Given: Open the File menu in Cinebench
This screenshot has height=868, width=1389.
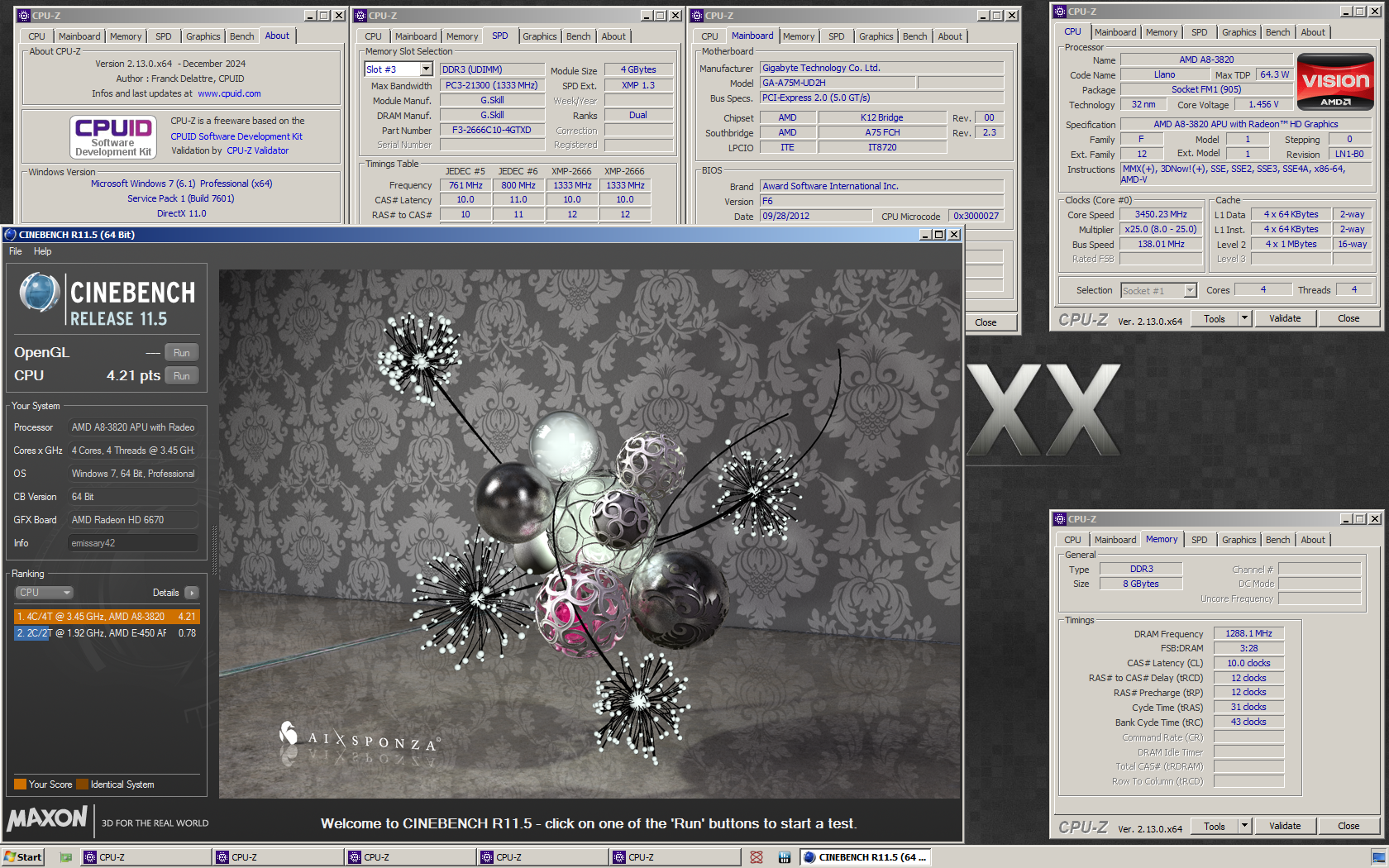Looking at the screenshot, I should pos(16,251).
